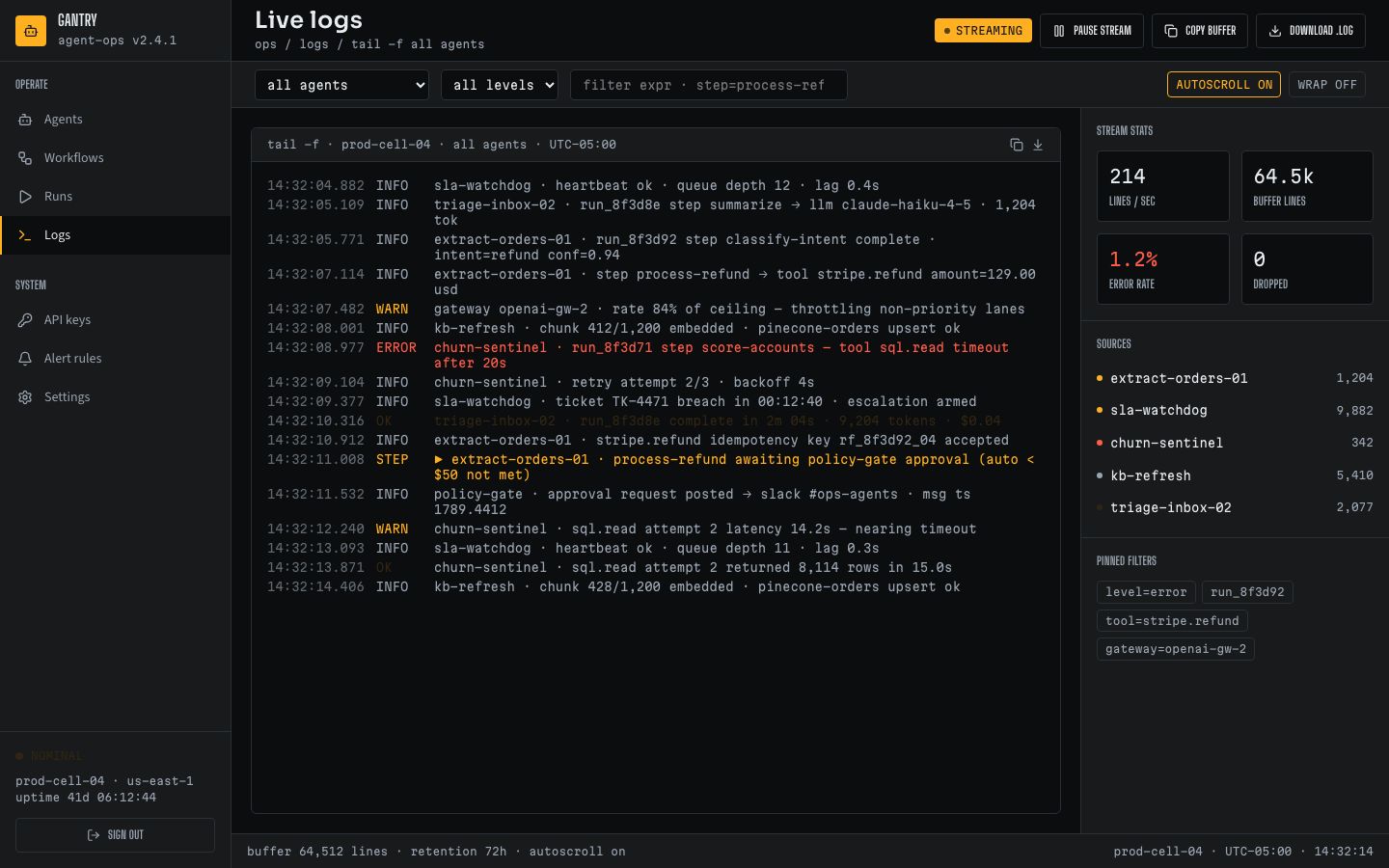Open API keys via key icon
The height and width of the screenshot is (868, 1389).
(x=25, y=320)
